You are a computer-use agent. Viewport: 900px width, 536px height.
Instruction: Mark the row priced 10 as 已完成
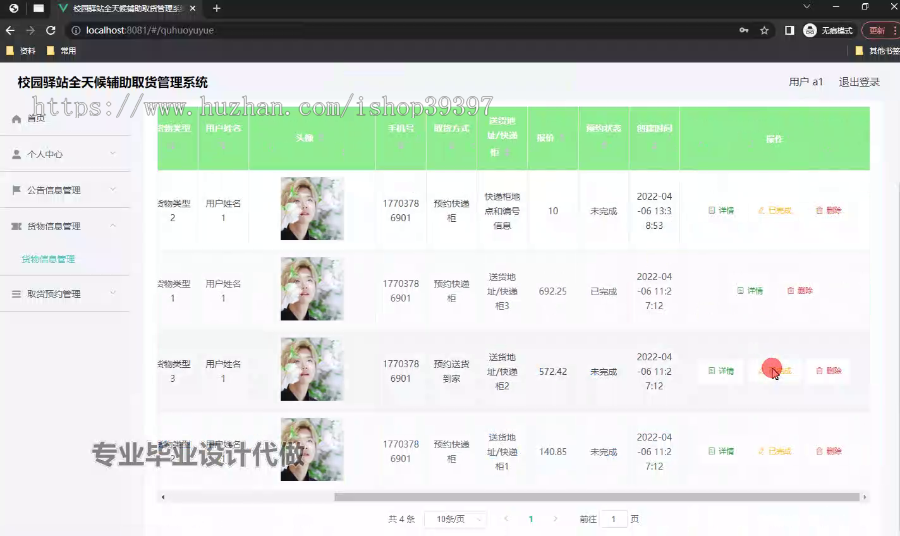[x=775, y=211]
